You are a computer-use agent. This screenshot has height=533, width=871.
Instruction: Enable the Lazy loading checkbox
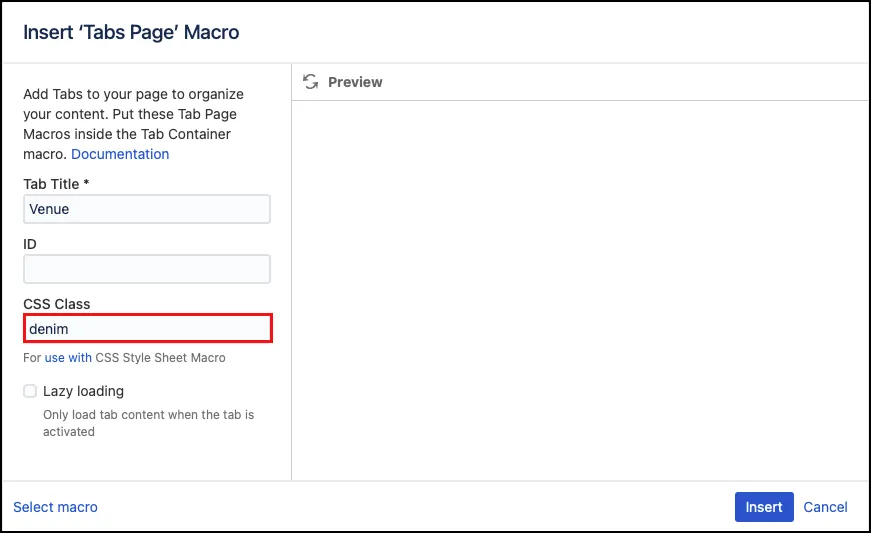(30, 391)
